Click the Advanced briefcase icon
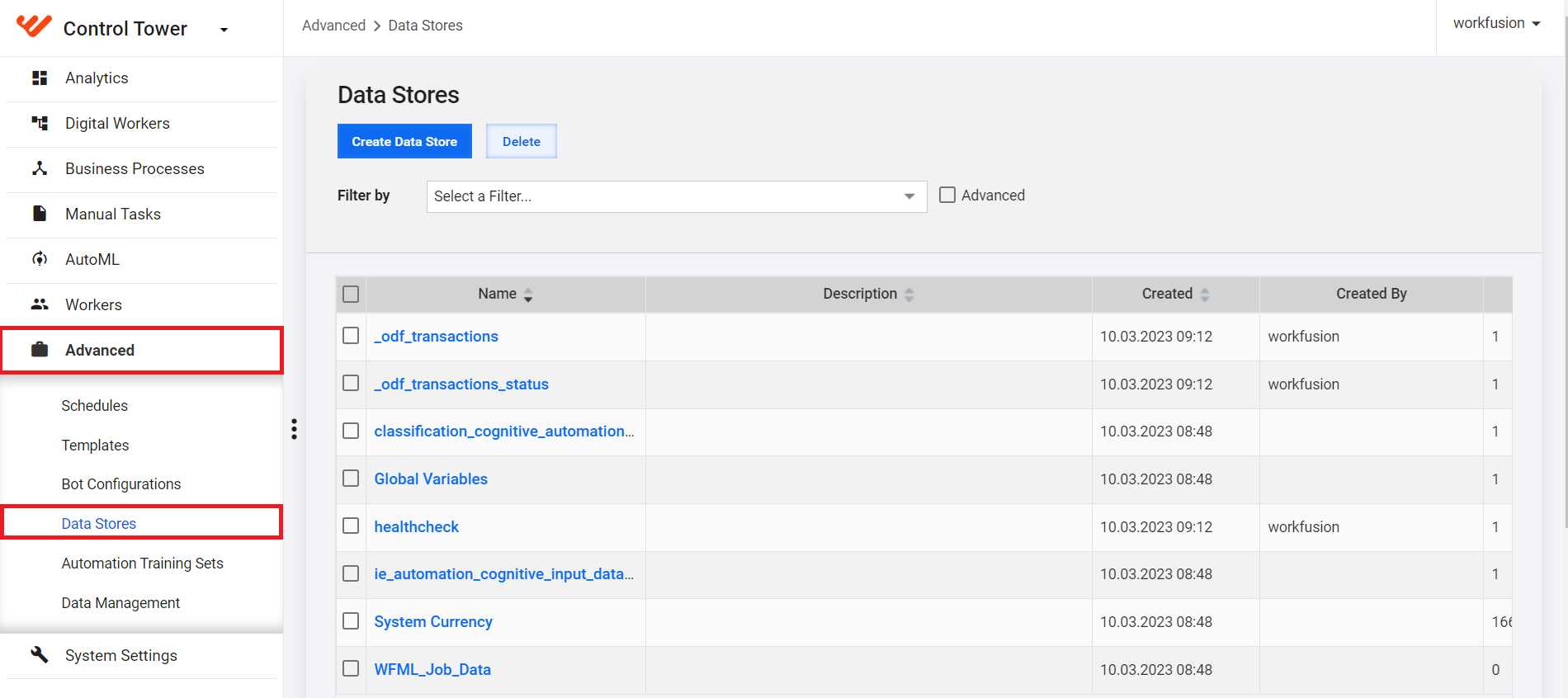The width and height of the screenshot is (1568, 698). [39, 350]
